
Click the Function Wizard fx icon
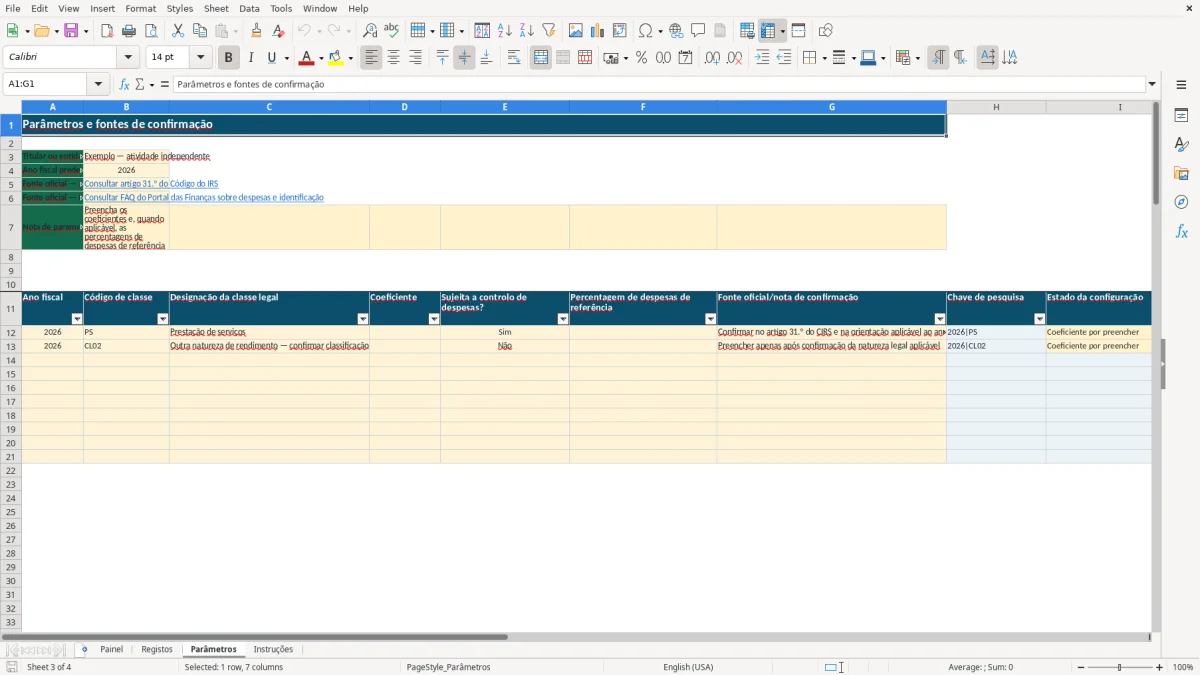click(x=125, y=84)
